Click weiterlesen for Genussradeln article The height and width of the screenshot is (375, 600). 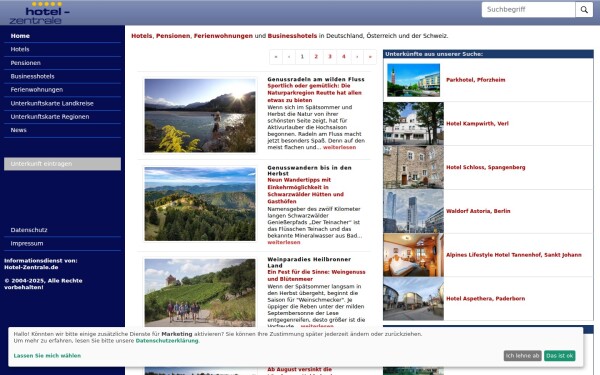click(x=339, y=147)
